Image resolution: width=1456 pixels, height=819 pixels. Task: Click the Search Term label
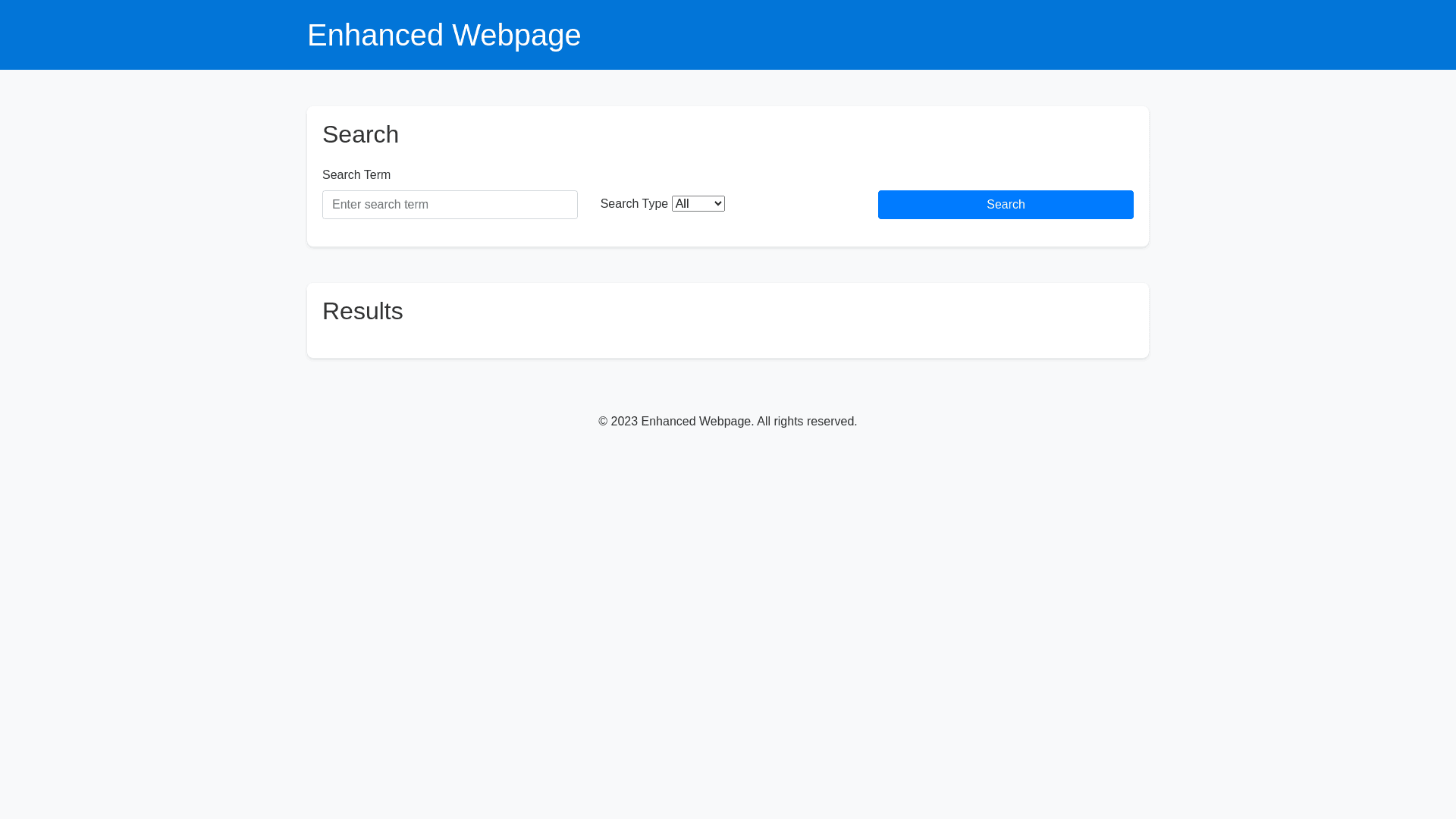pos(356,175)
